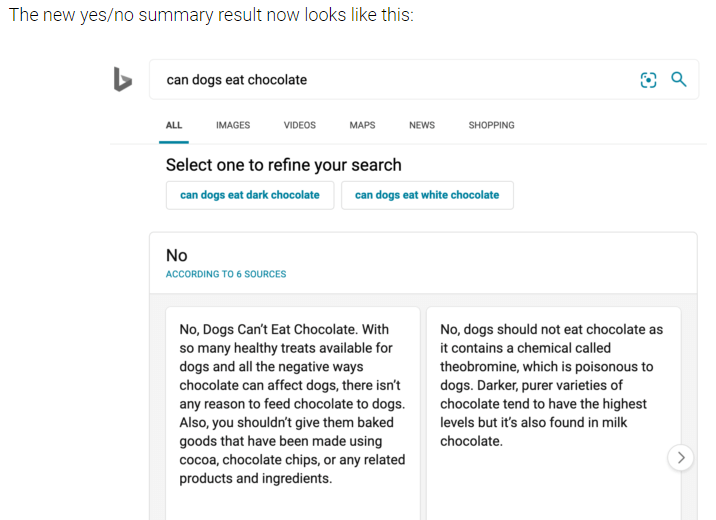Screen dimensions: 716x520
Task: Open the MAPS tab
Action: tap(362, 125)
